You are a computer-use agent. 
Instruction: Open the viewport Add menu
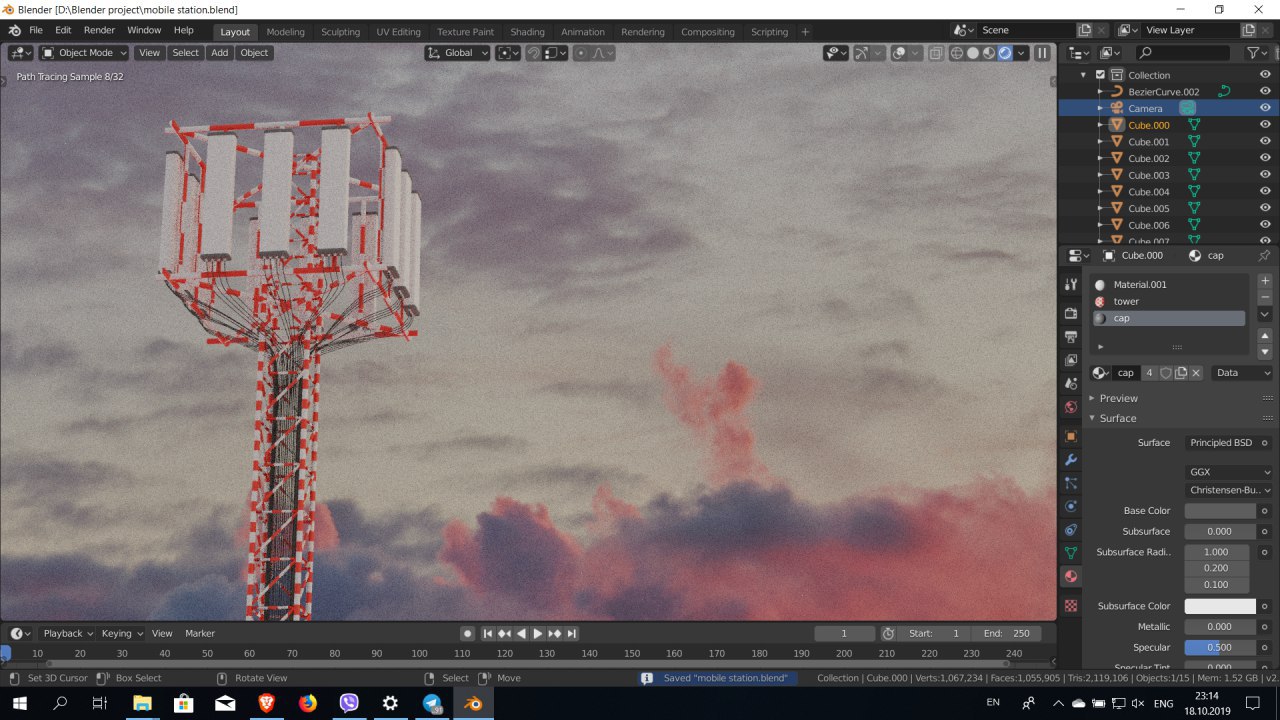coord(219,53)
